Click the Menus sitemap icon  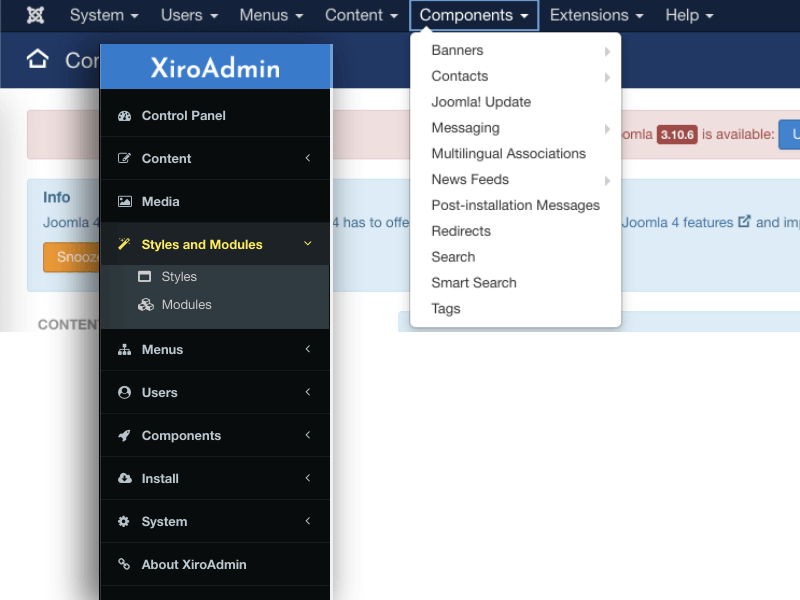pos(124,349)
